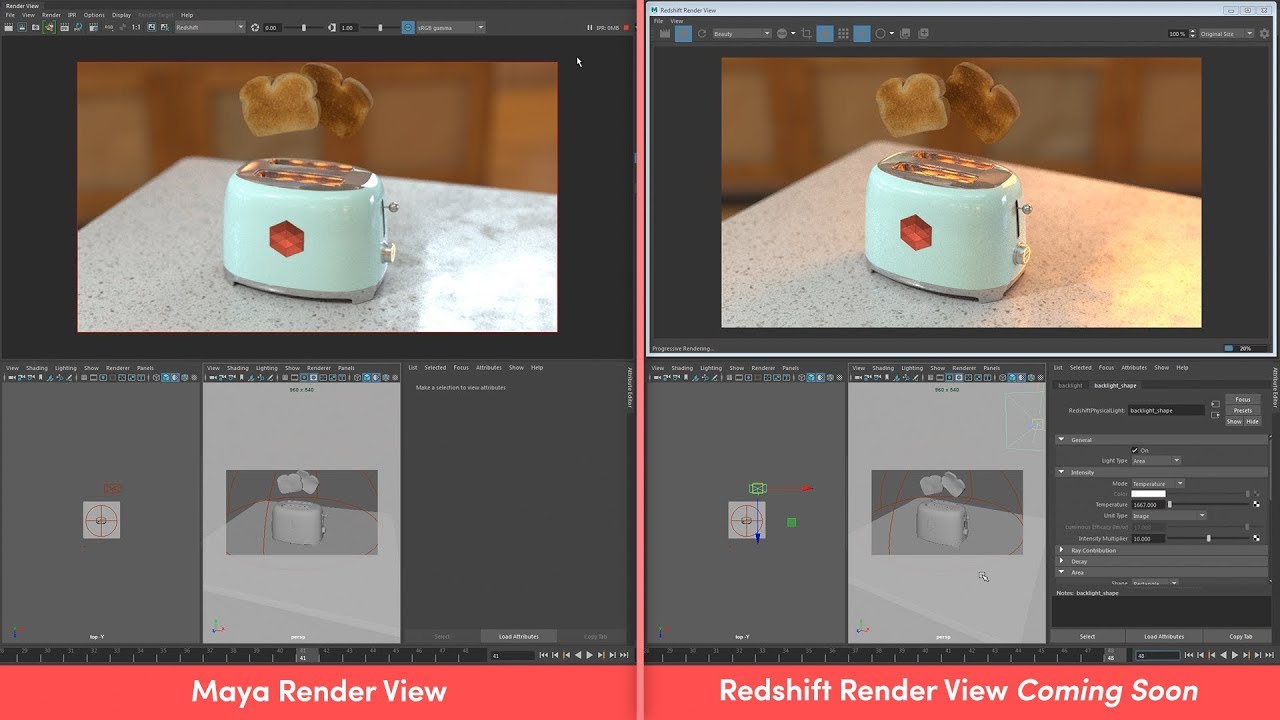
Task: Click the pause IPR icon in Maya Render View
Action: 589,28
